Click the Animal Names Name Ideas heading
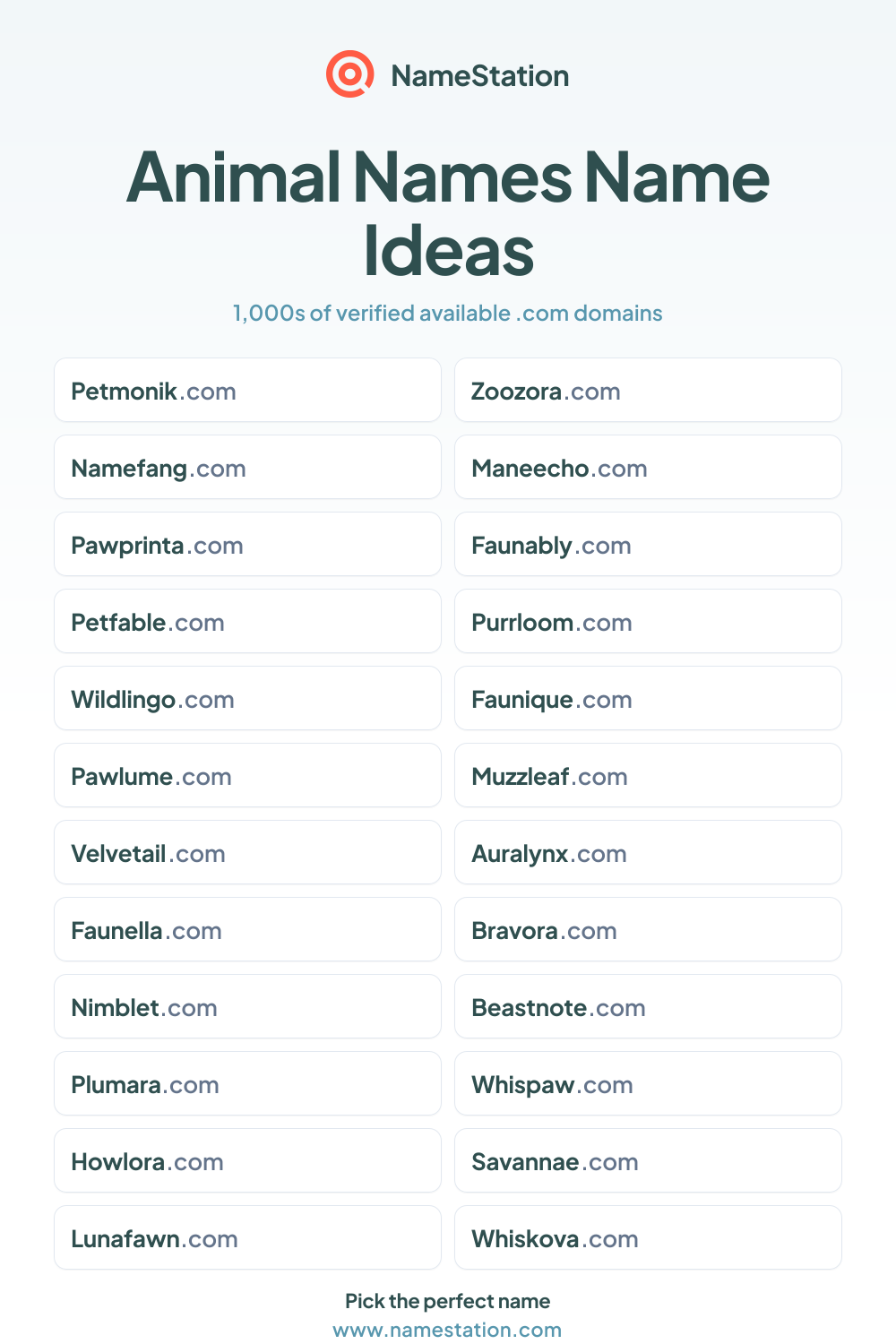Screen dimensions: 896x1344 click(x=448, y=213)
